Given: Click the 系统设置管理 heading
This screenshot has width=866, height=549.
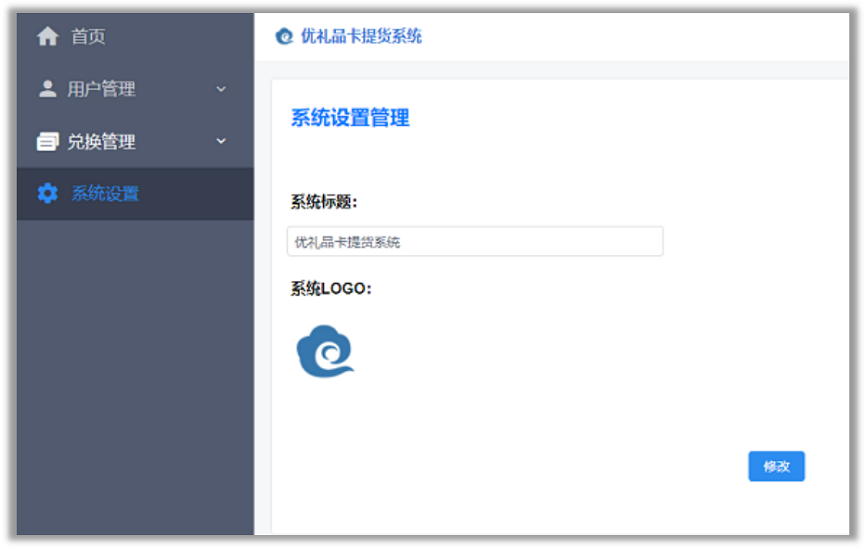Looking at the screenshot, I should pos(350,118).
